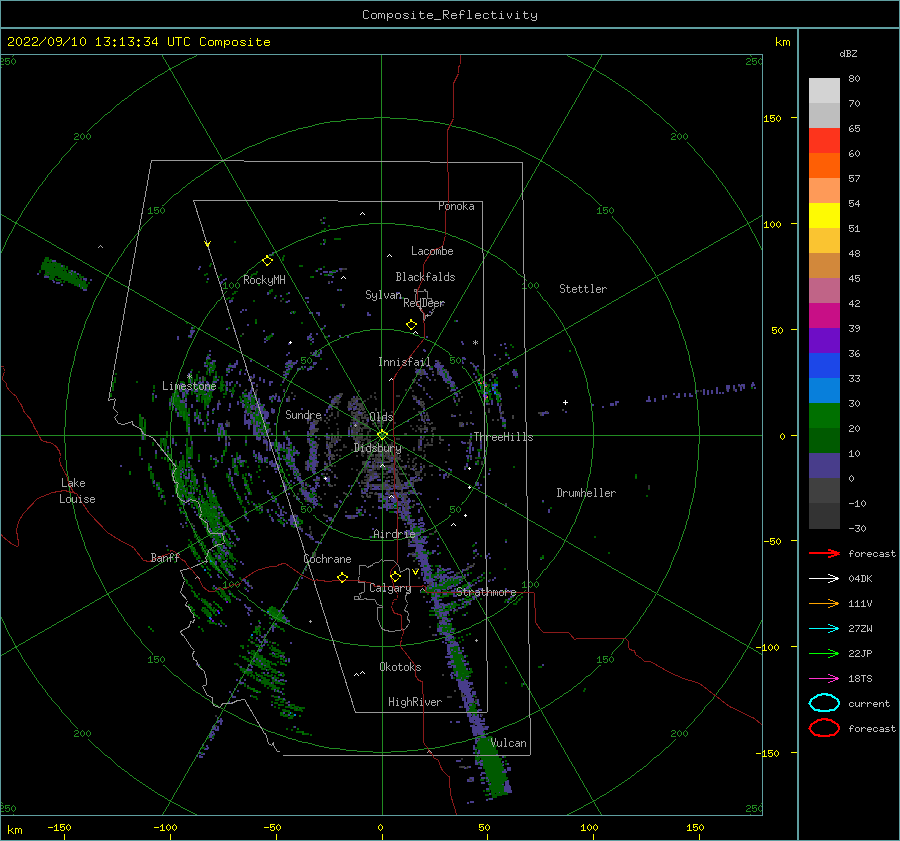Click the white asterisk east of Innisfail
This screenshot has height=841, width=900.
coord(475,343)
